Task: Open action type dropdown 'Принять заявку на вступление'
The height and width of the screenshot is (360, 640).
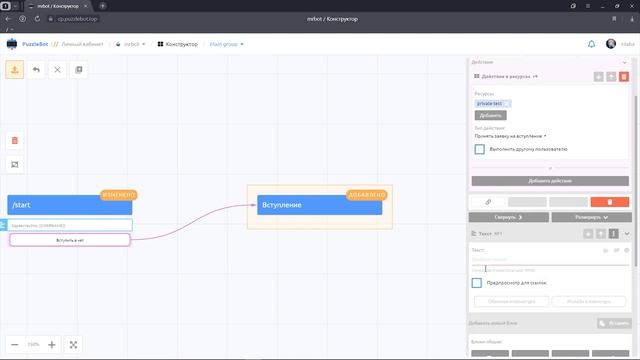Action: 510,136
